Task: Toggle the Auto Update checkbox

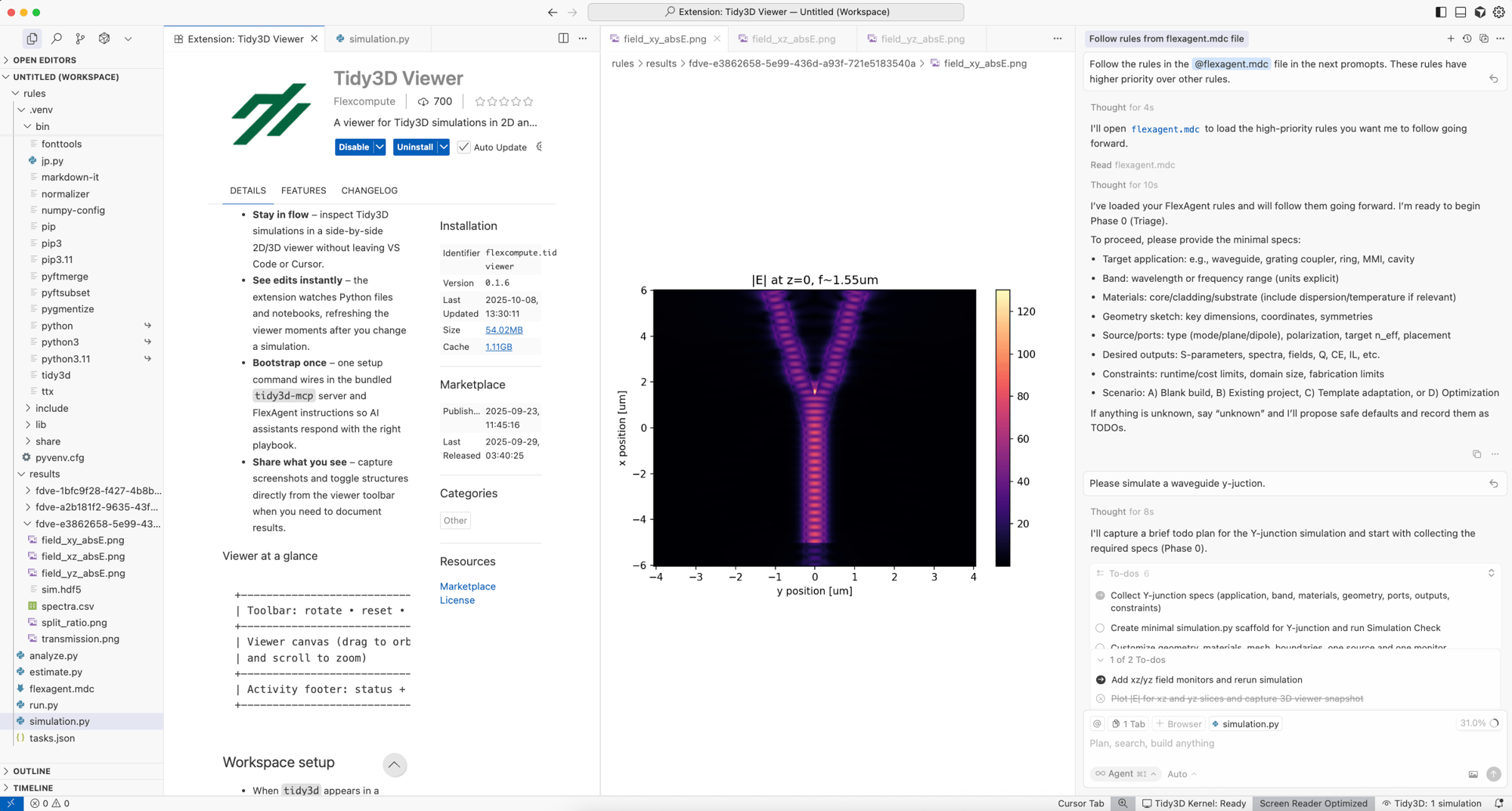Action: point(463,147)
